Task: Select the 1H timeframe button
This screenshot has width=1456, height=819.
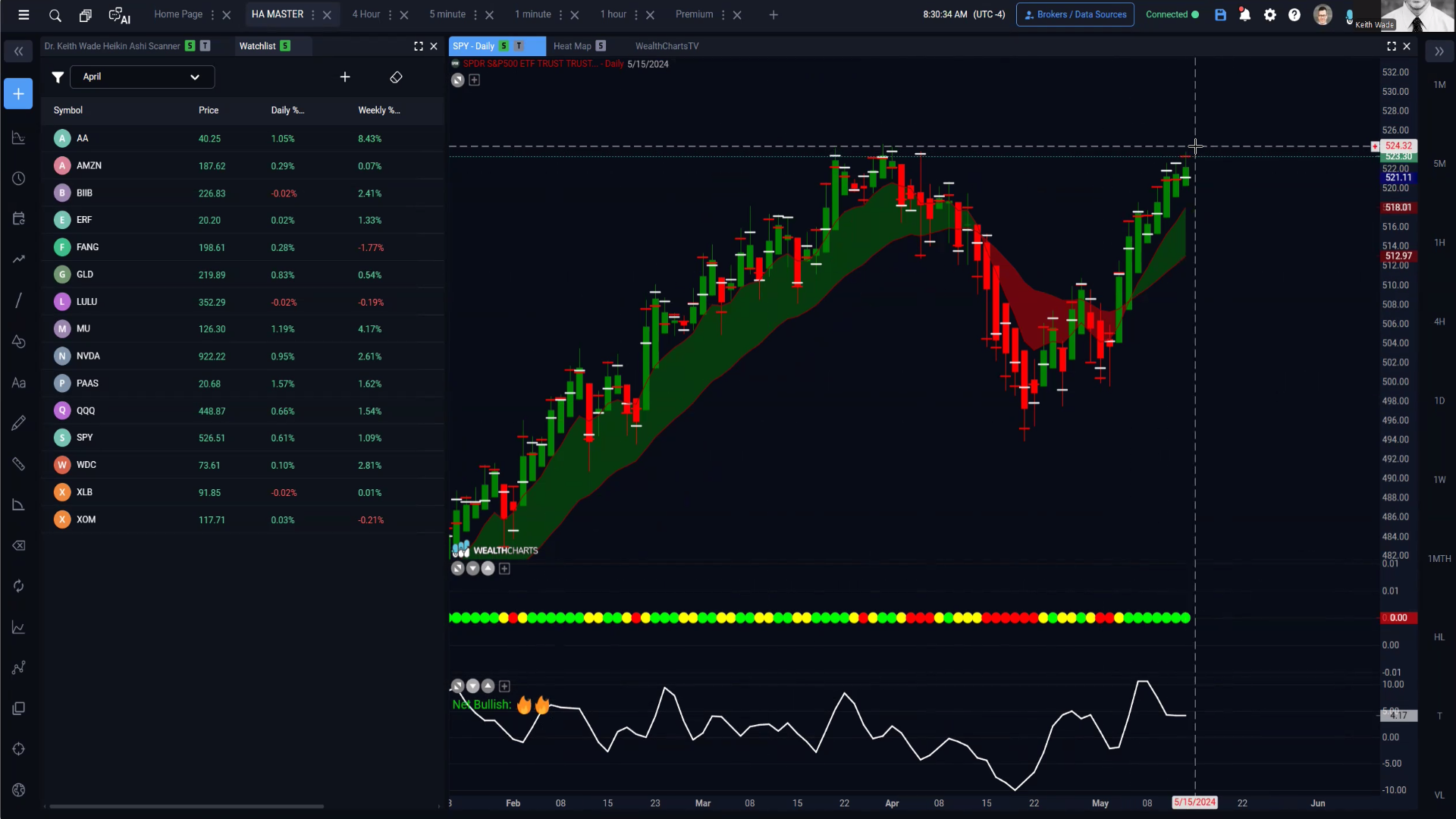Action: [1439, 243]
